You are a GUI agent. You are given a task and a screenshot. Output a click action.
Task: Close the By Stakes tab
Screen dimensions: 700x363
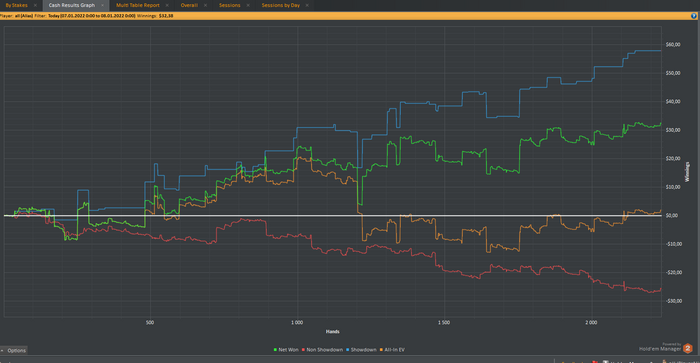tap(35, 5)
